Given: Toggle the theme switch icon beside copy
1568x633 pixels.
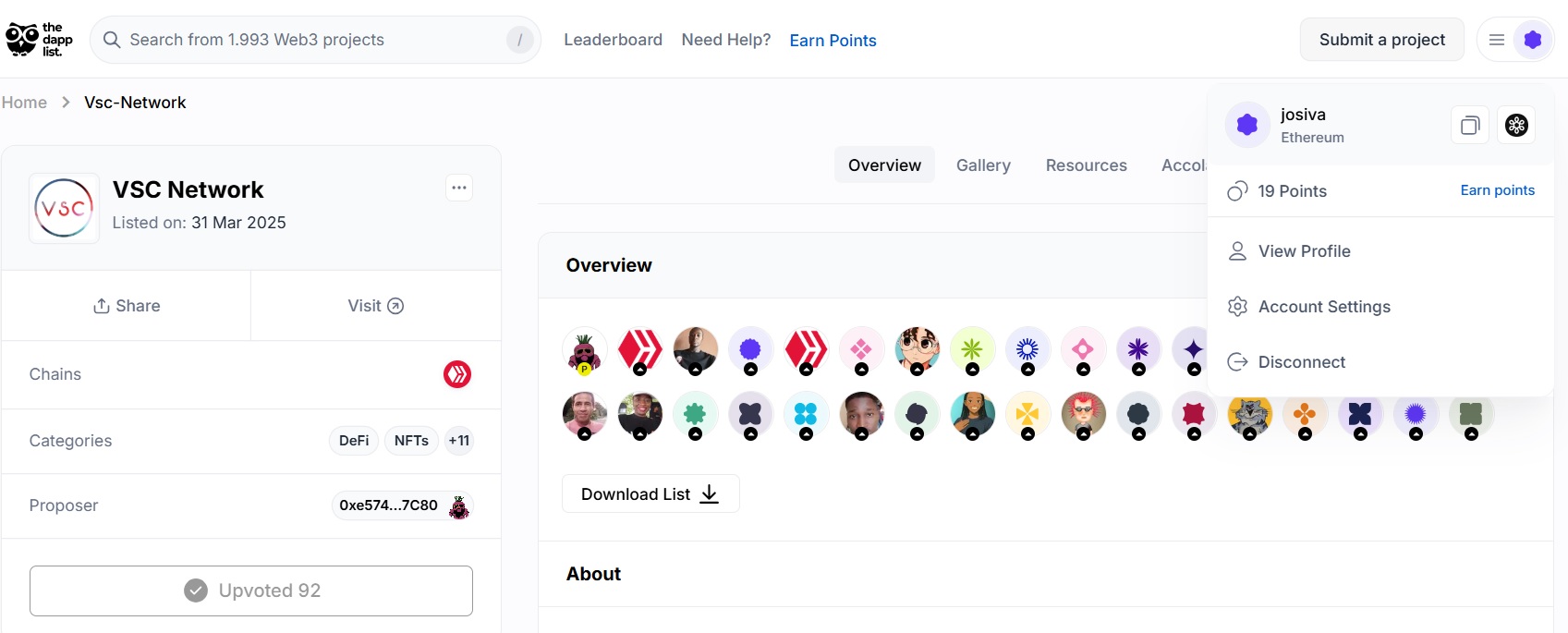Looking at the screenshot, I should [x=1516, y=126].
